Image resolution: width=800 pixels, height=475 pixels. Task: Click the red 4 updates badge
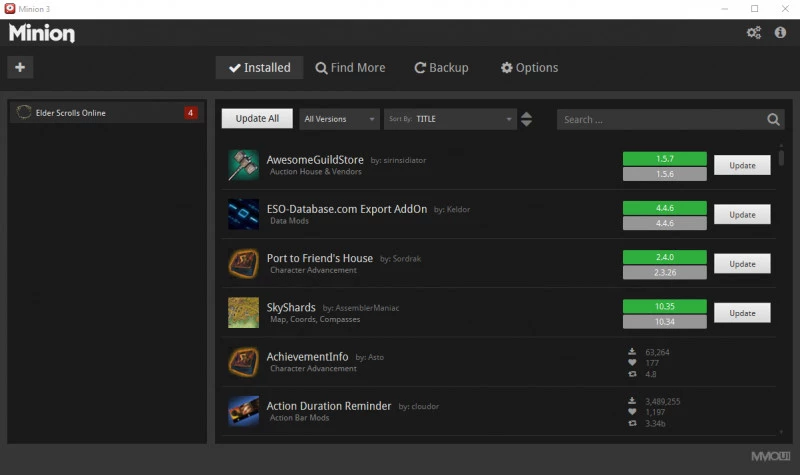190,113
